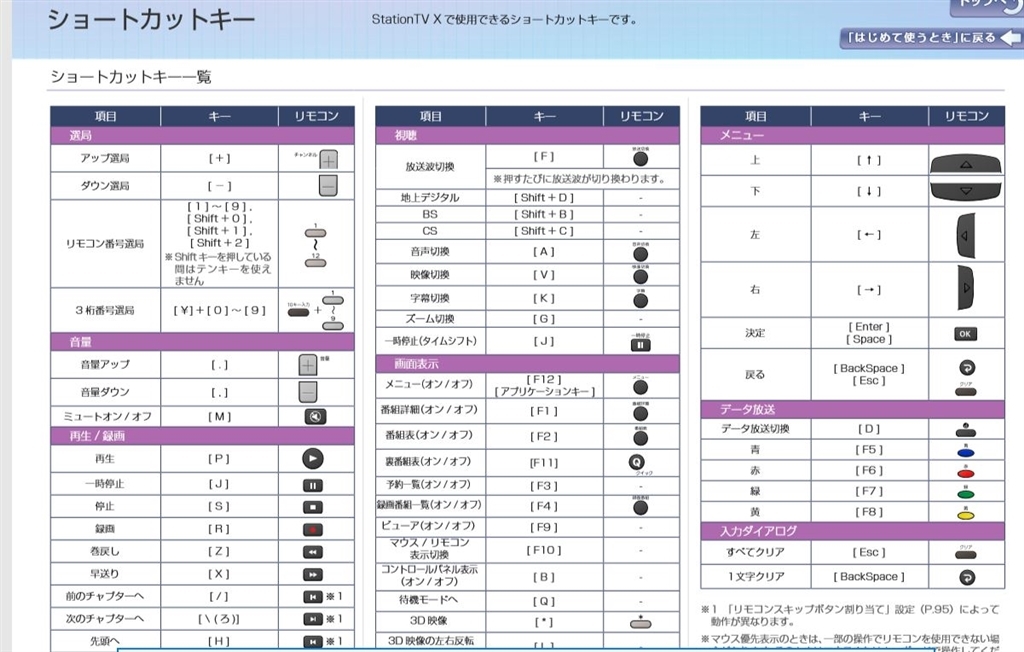Click the yellow color button icon
Viewport: 1024px width, 652px height.
tap(966, 515)
